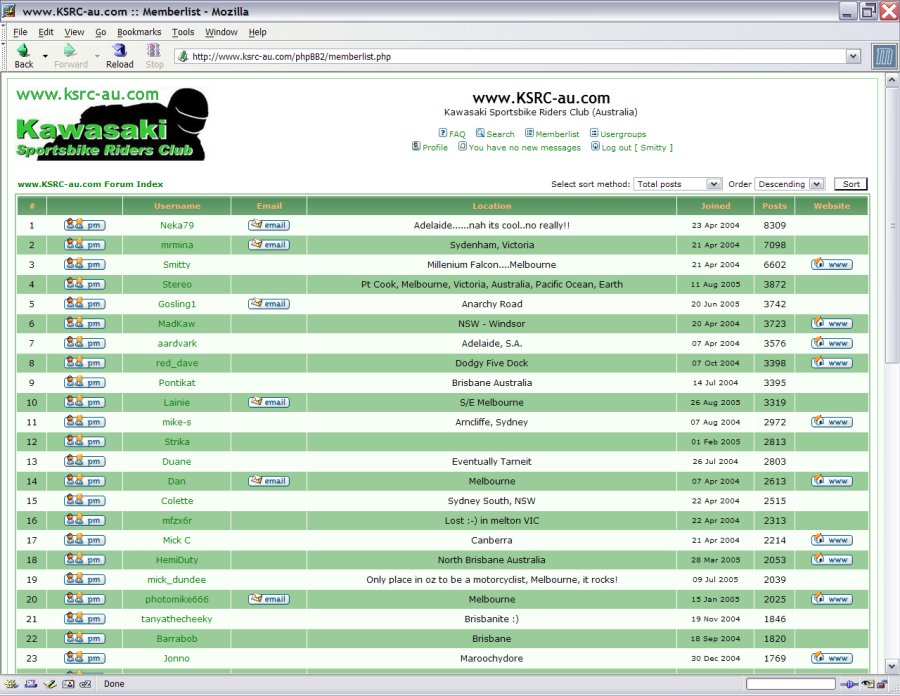Image resolution: width=900 pixels, height=696 pixels.
Task: Open the Tools menu
Action: pyautogui.click(x=183, y=32)
